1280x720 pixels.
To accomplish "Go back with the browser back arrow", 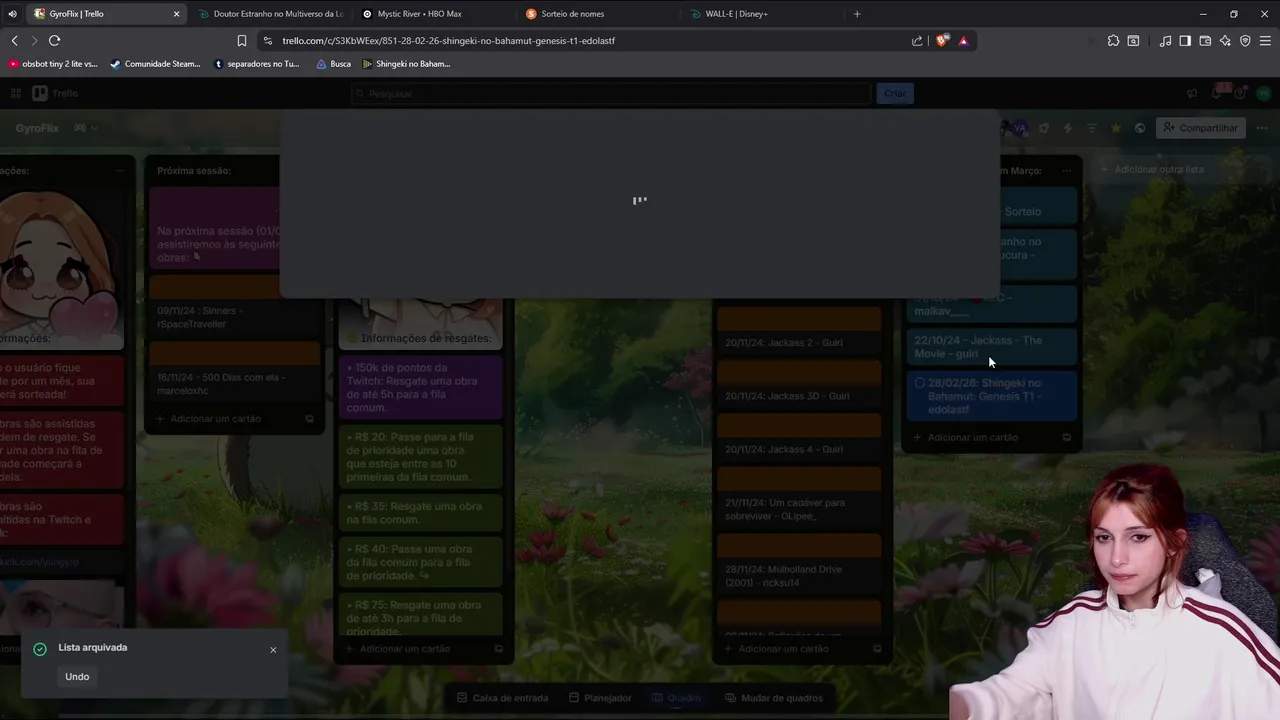I will pos(14,41).
